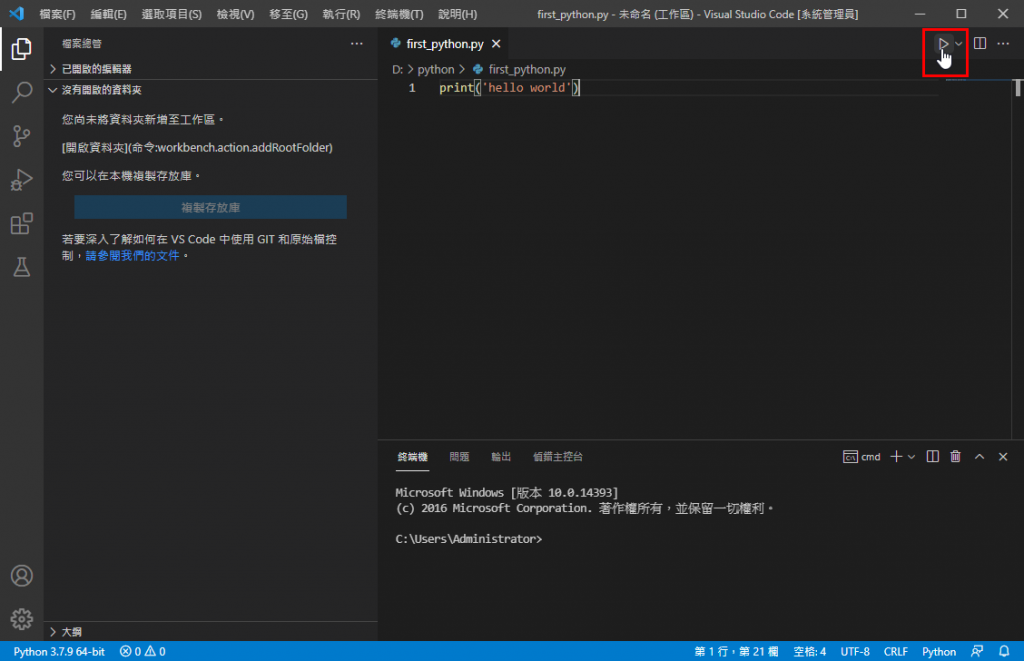The width and height of the screenshot is (1024, 661).
Task: Open the Explorer view in activity bar
Action: pos(22,48)
